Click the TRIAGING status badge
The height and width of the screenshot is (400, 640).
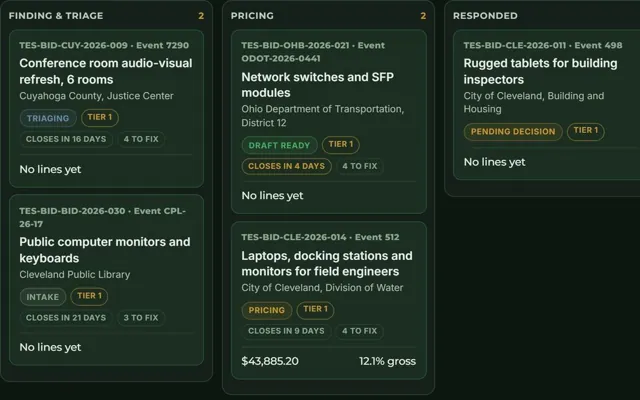tap(48, 118)
